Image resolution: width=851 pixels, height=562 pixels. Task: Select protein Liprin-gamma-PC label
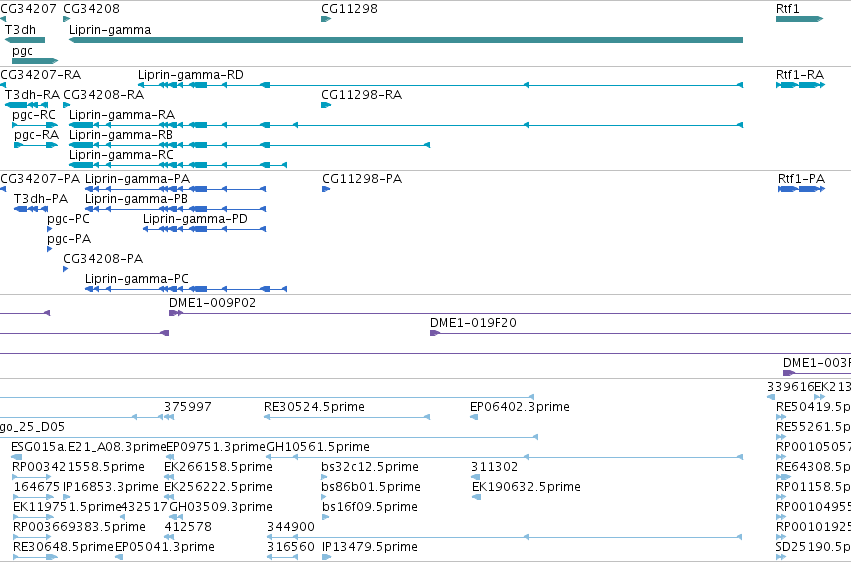[137, 279]
